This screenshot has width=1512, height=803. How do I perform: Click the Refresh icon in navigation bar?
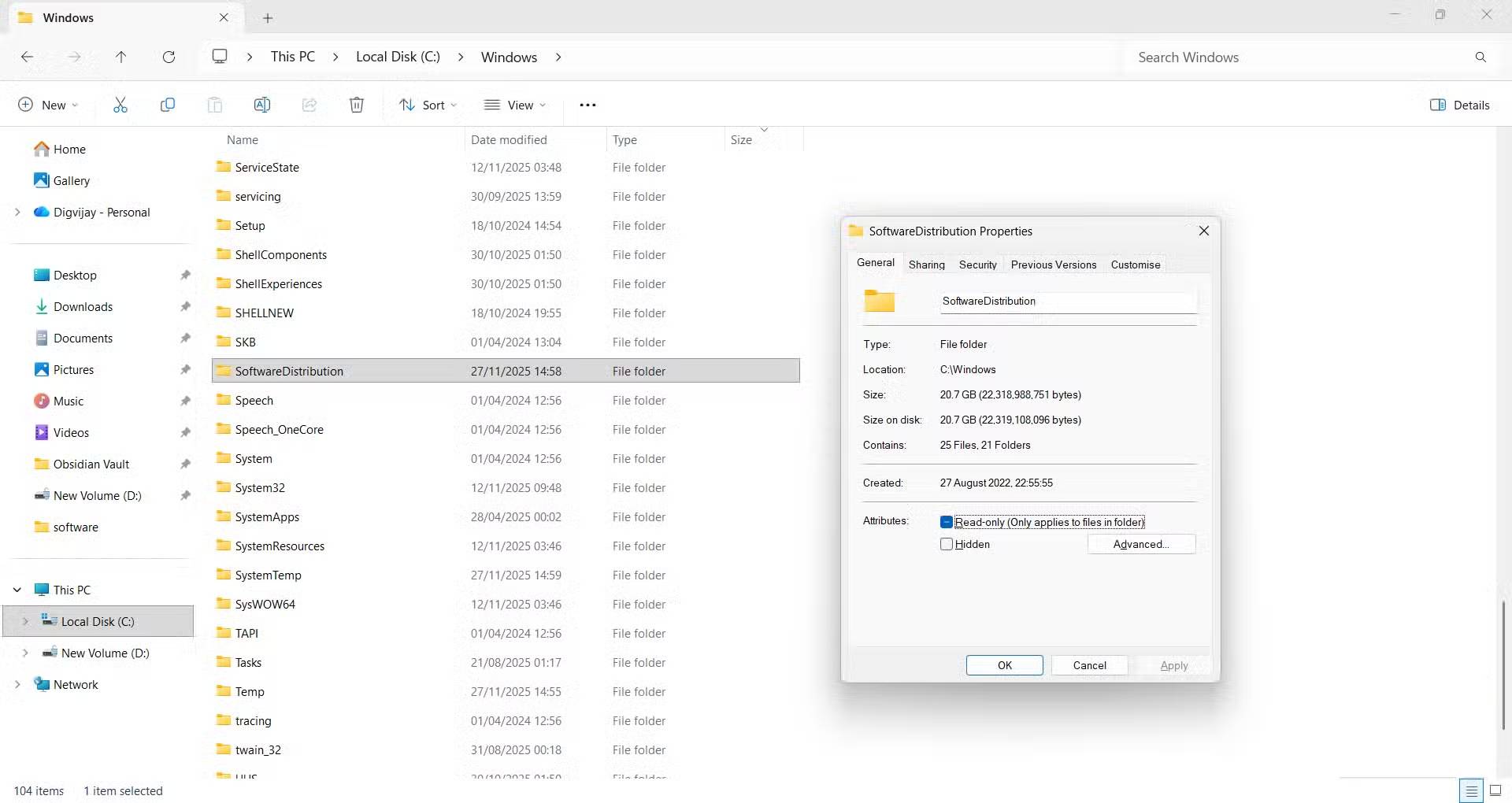tap(169, 57)
